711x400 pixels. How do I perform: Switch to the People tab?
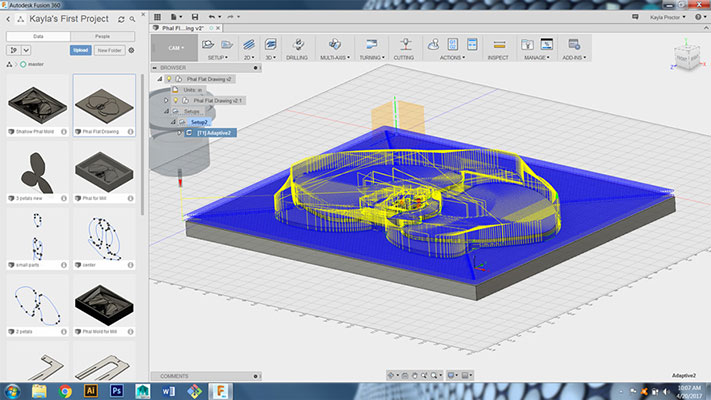[x=102, y=36]
